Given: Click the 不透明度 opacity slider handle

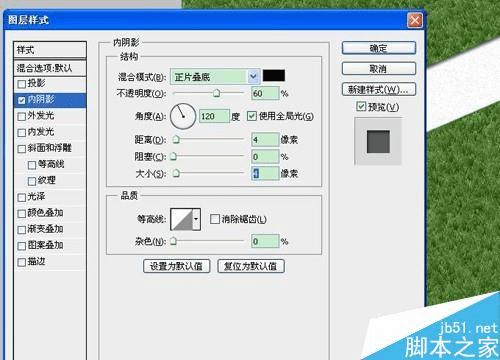Looking at the screenshot, I should (x=216, y=93).
